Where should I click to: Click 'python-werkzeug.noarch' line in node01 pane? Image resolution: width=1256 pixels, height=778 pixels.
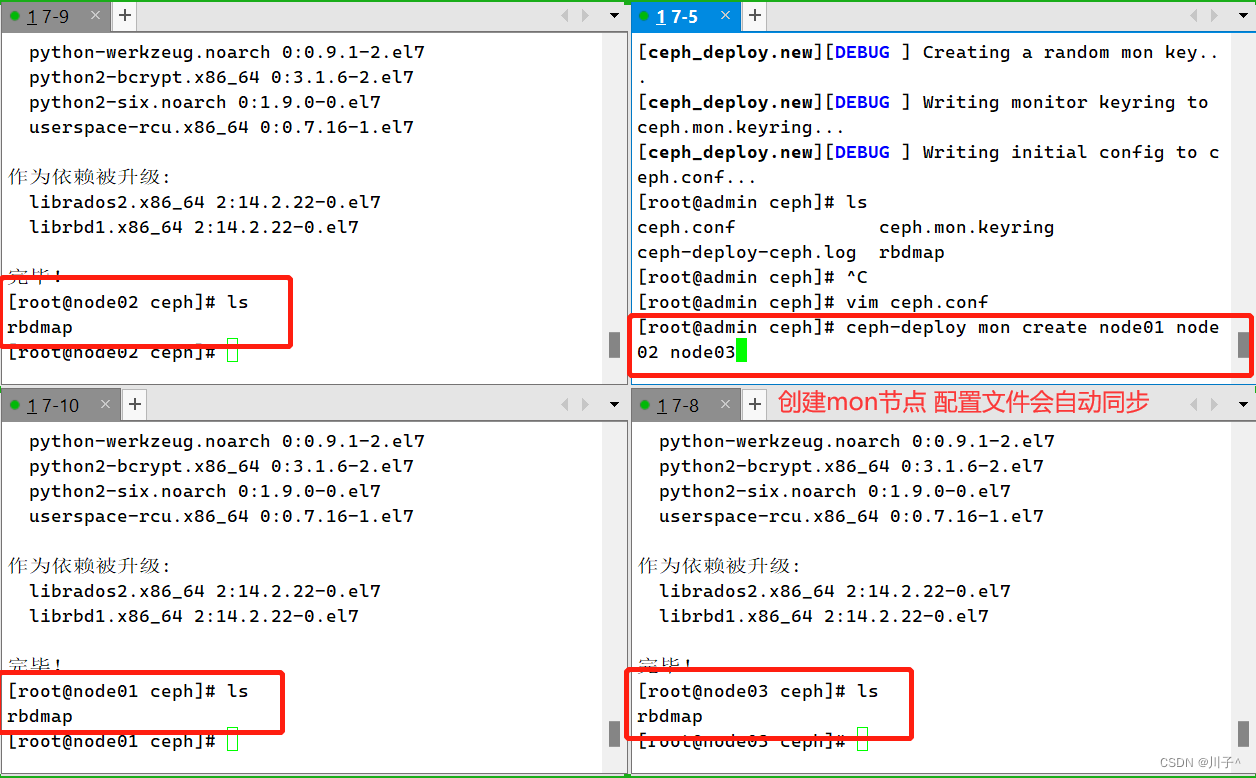click(x=227, y=441)
